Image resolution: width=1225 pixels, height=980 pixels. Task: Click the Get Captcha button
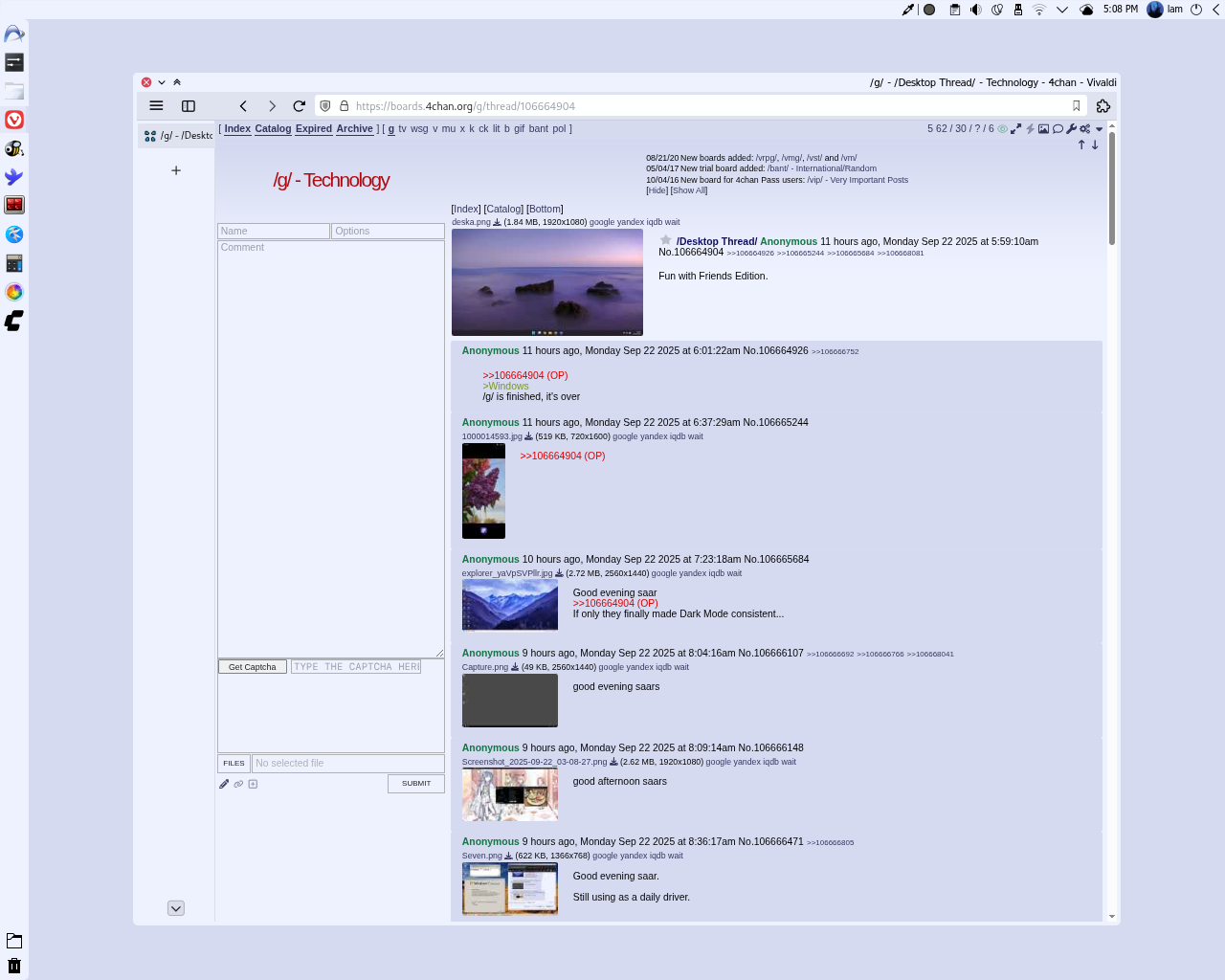coord(253,667)
